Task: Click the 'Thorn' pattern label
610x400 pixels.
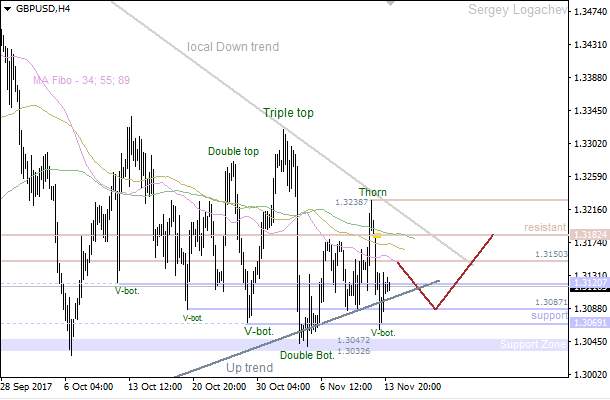Action: click(x=373, y=192)
